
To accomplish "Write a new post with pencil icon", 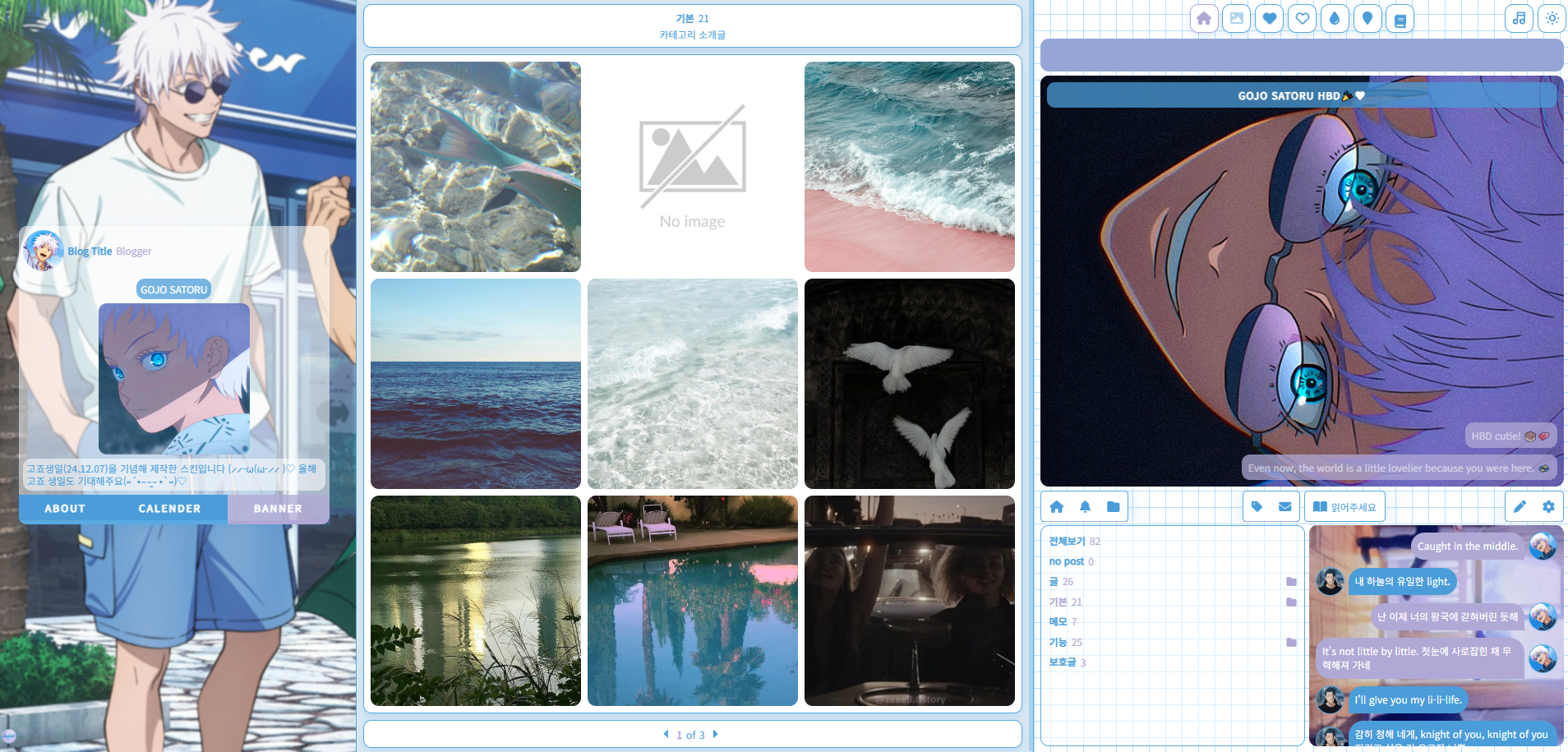I will [x=1520, y=507].
